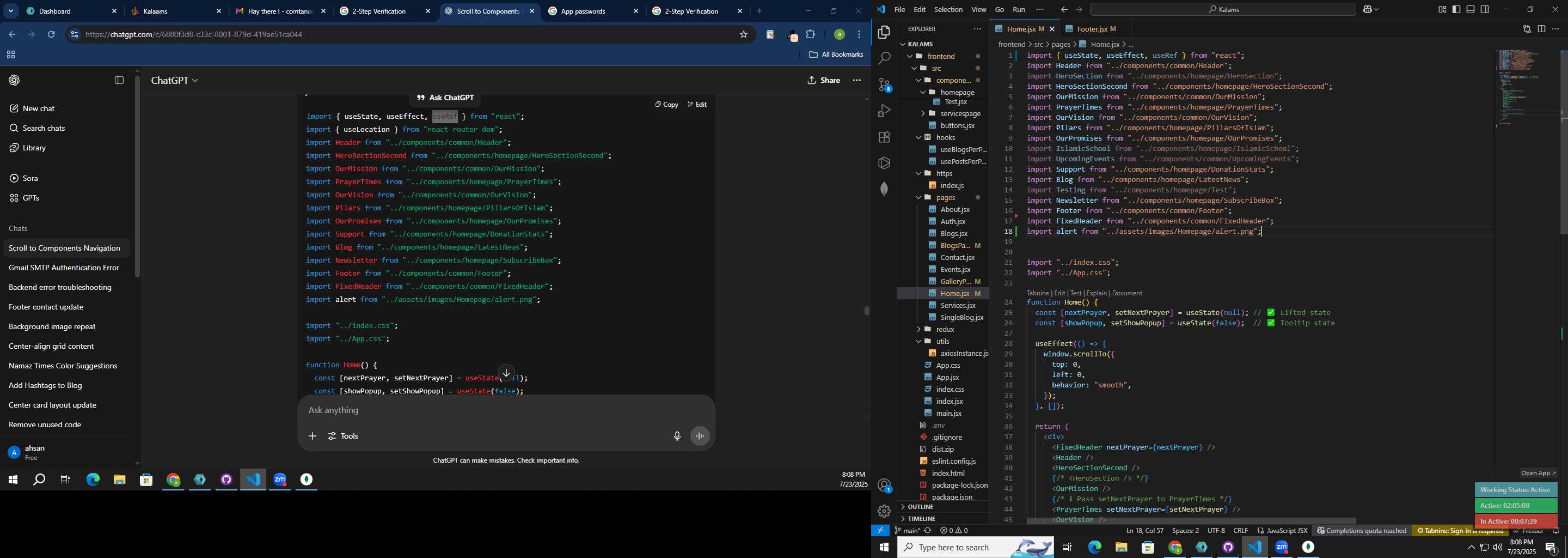Bookmark this page star icon in Chrome
This screenshot has width=1568, height=558.
tap(743, 35)
